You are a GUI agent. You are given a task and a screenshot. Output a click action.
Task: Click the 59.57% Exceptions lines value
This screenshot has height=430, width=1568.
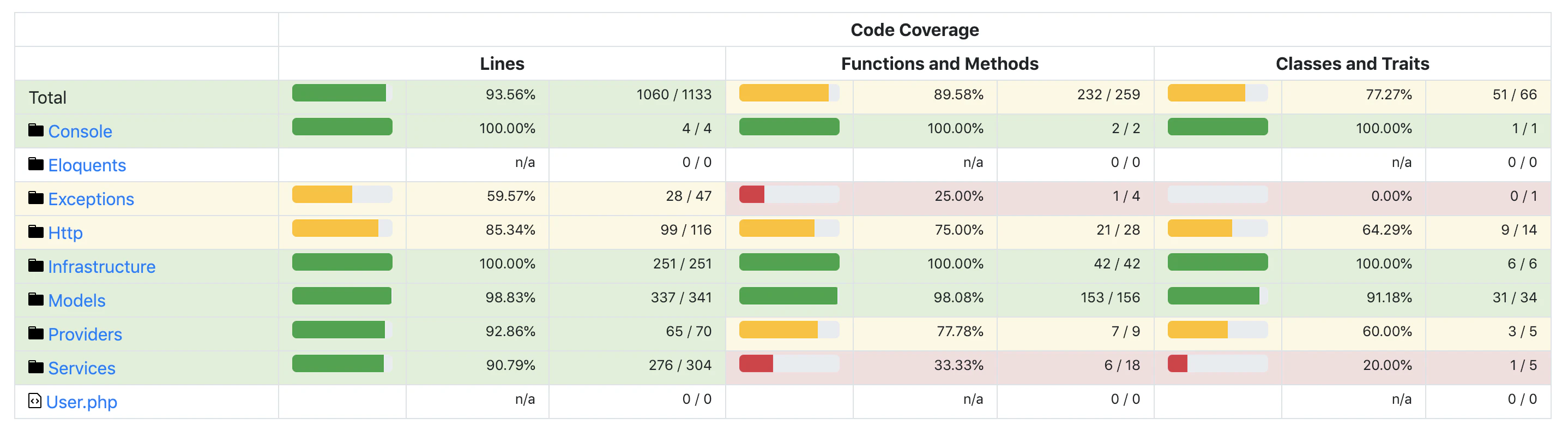511,196
